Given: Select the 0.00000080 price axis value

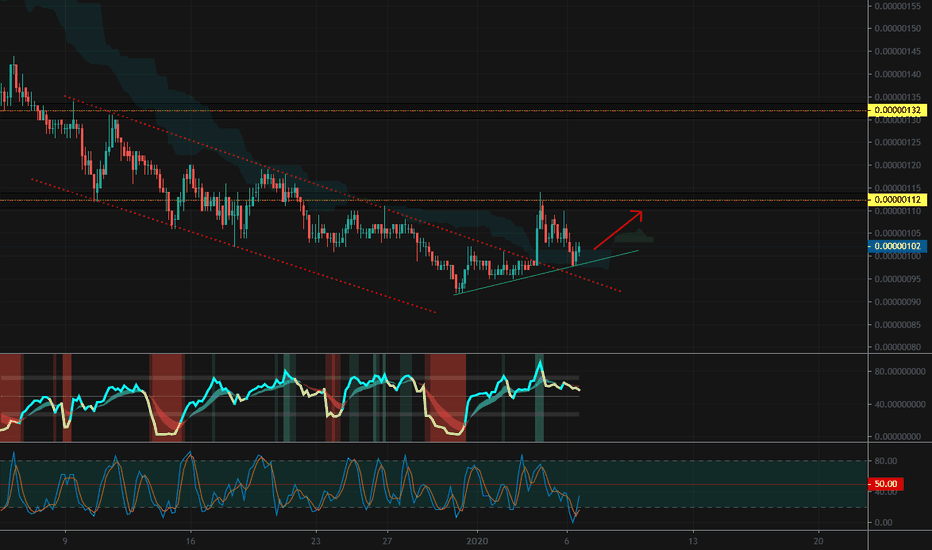Looking at the screenshot, I should pyautogui.click(x=898, y=347).
